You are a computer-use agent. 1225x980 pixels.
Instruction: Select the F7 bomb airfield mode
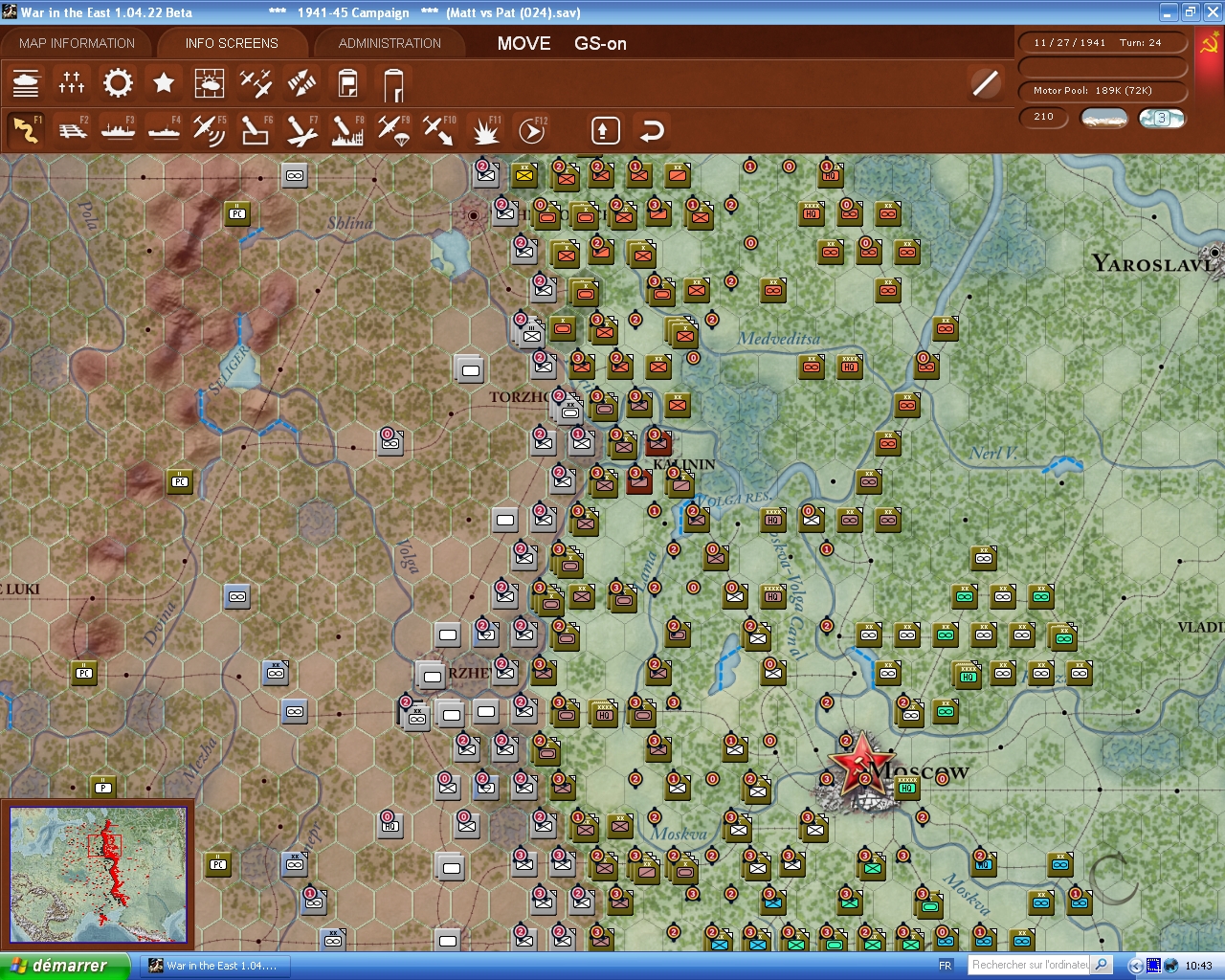click(x=301, y=130)
